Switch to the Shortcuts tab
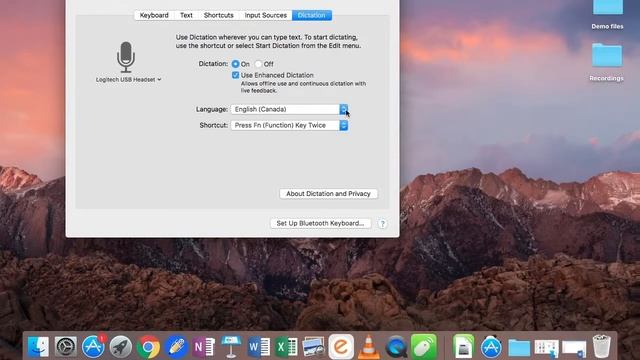This screenshot has height=360, width=640. click(219, 15)
